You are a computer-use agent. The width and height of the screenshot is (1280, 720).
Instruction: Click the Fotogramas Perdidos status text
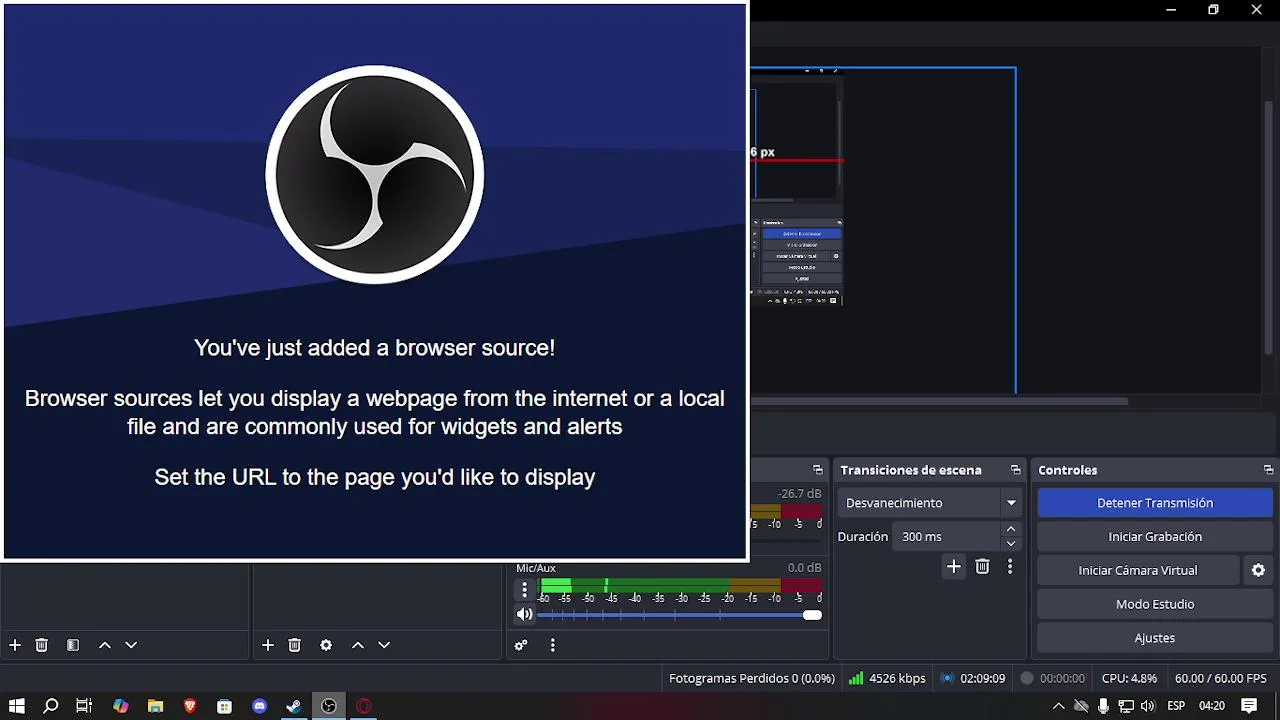(x=752, y=678)
